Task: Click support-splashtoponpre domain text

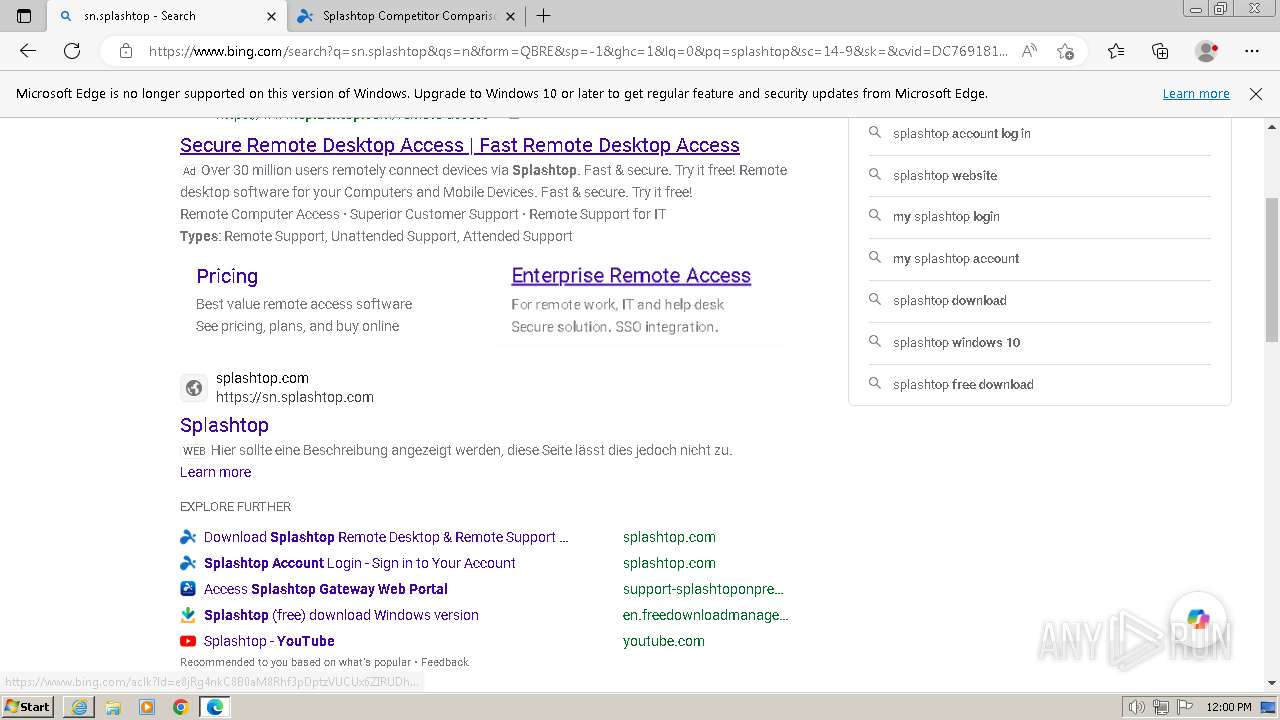Action: point(703,589)
